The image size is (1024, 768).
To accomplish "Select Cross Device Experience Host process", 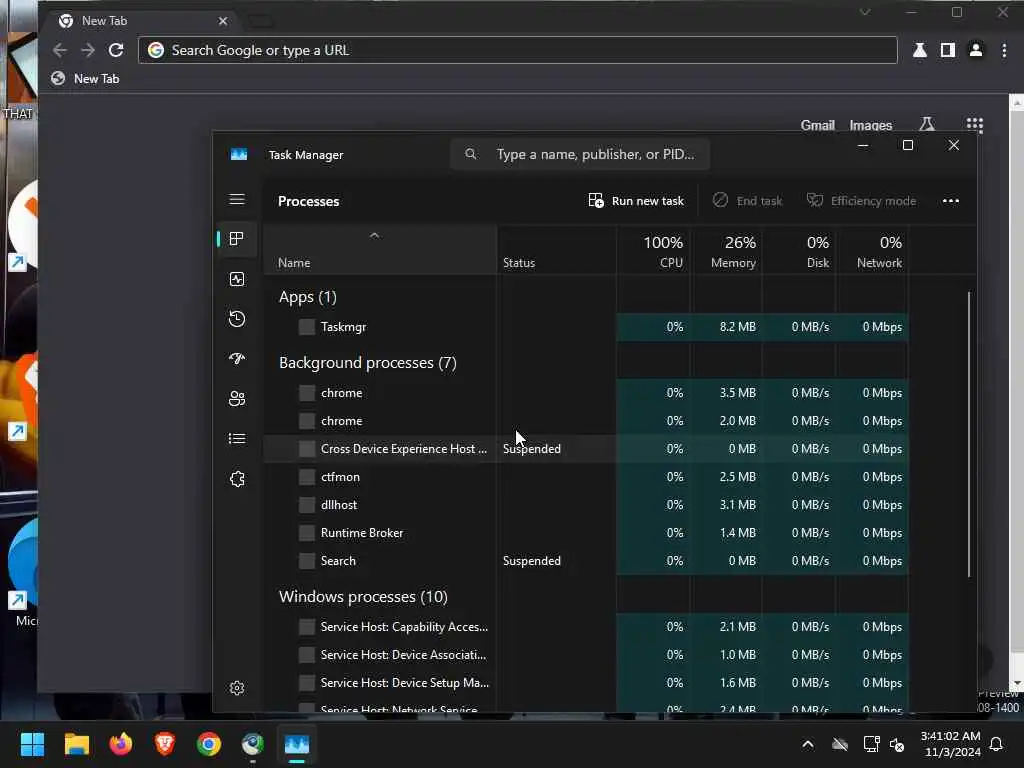I will (586, 449).
